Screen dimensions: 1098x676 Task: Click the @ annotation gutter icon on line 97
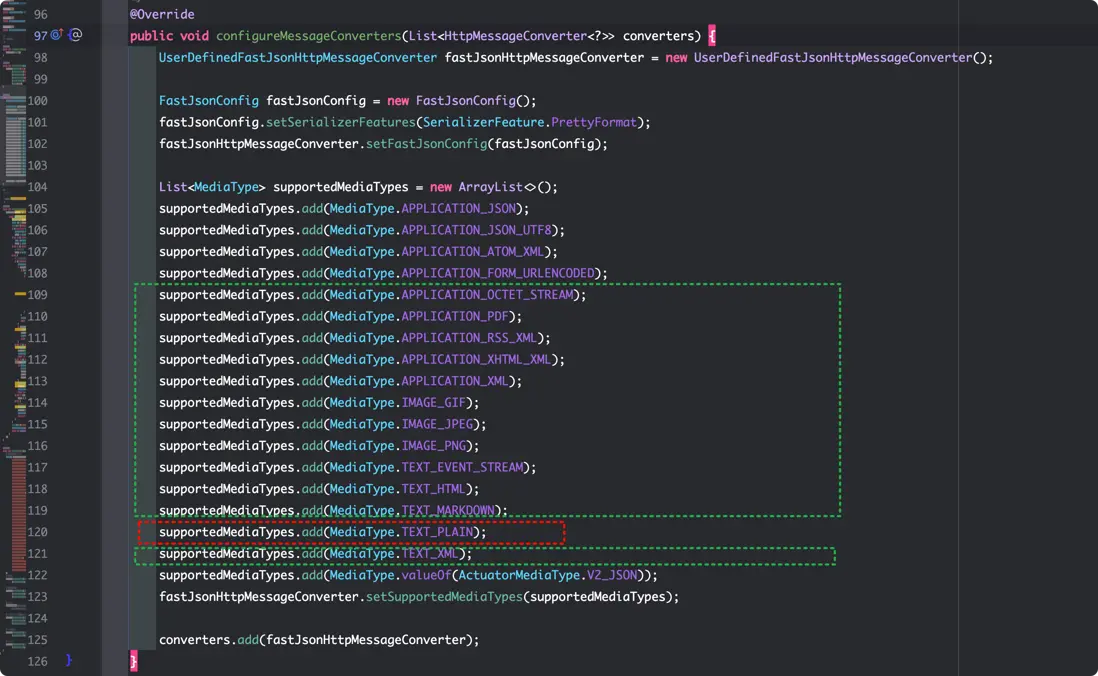[75, 34]
